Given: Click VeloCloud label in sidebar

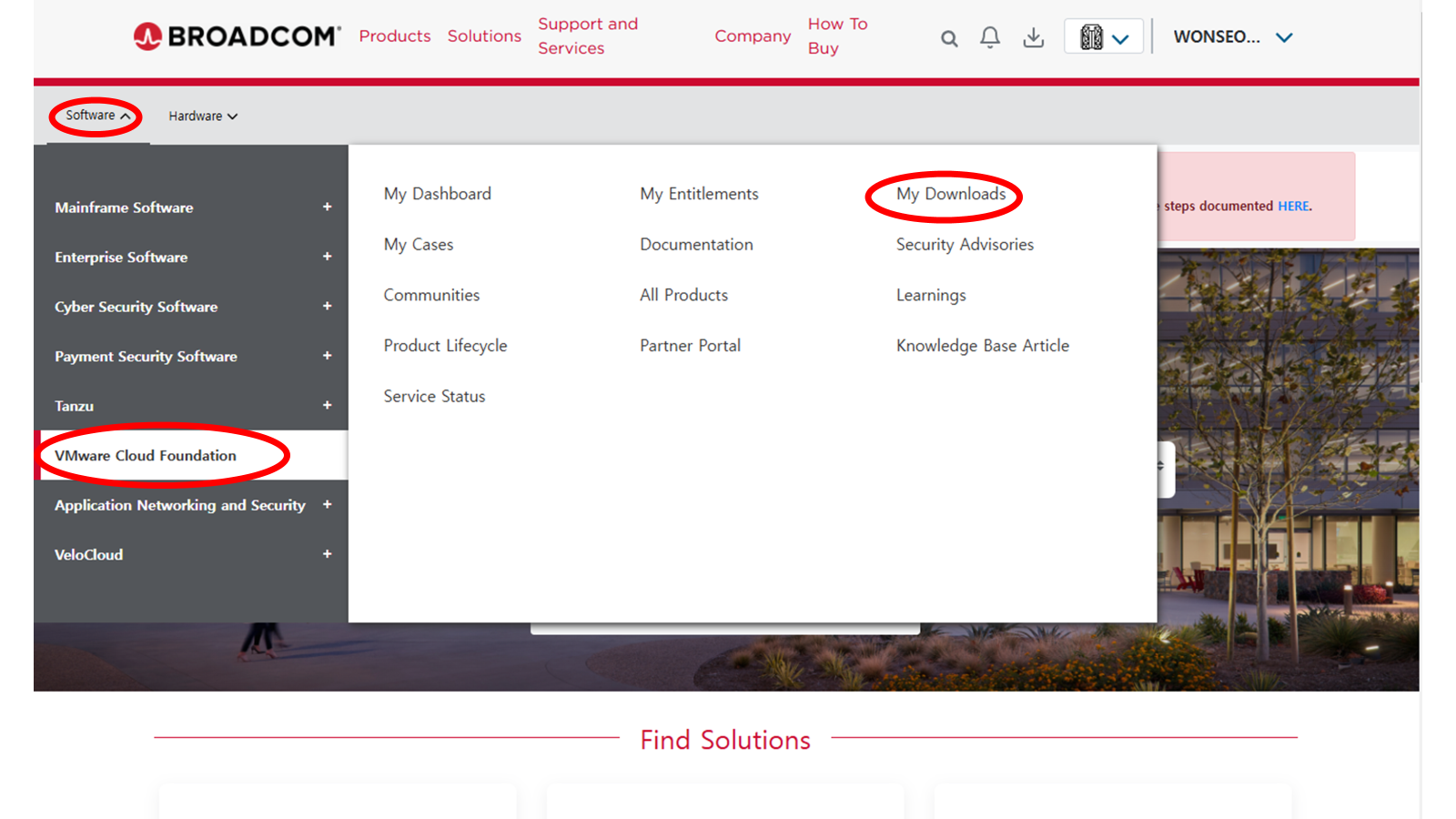Looking at the screenshot, I should tap(88, 554).
